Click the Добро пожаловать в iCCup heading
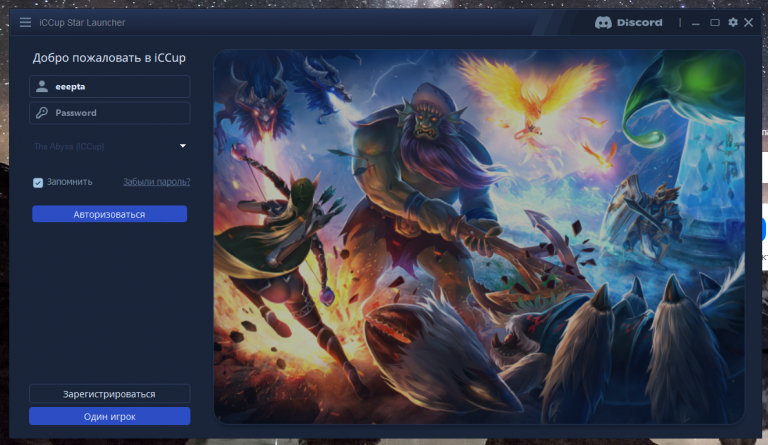This screenshot has height=445, width=768. point(109,58)
